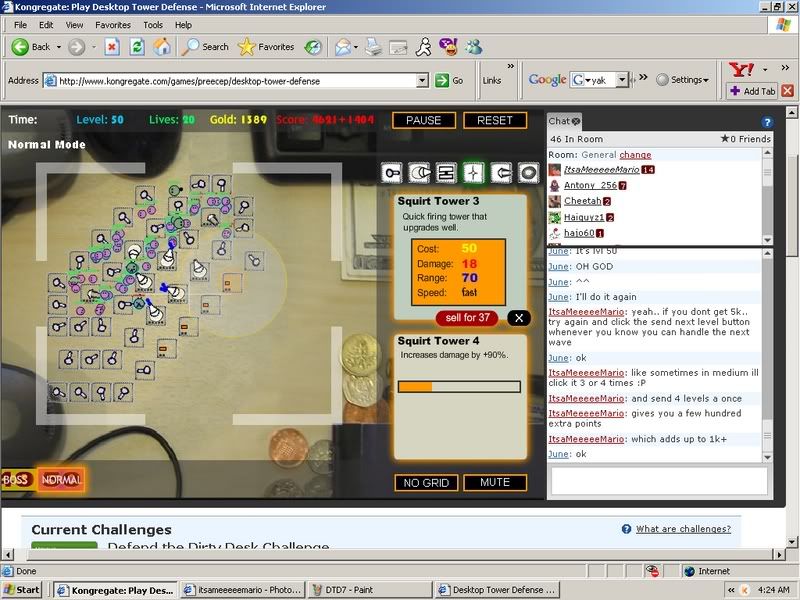Click the 'change' room link
800x600 pixels.
click(x=634, y=155)
